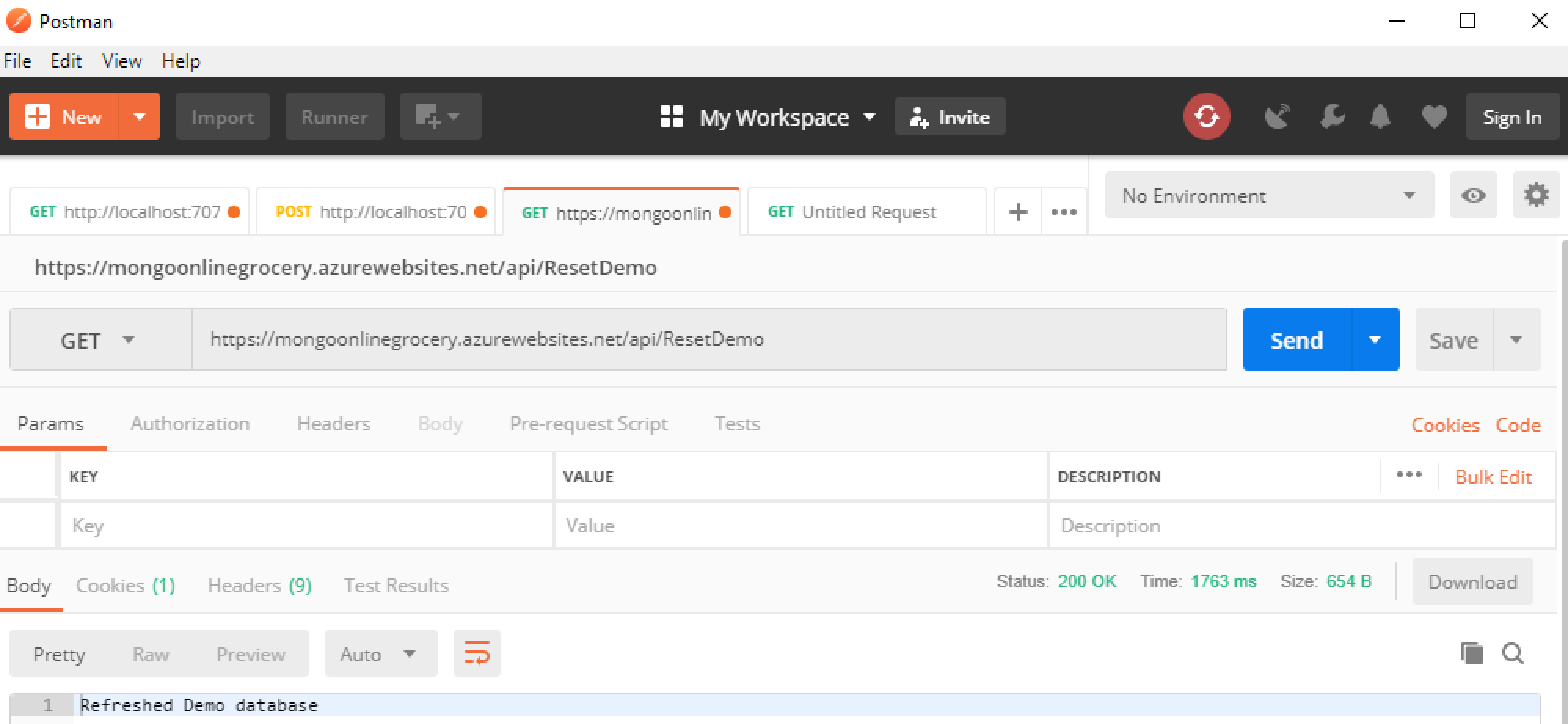Expand the GET method dropdown

point(100,340)
